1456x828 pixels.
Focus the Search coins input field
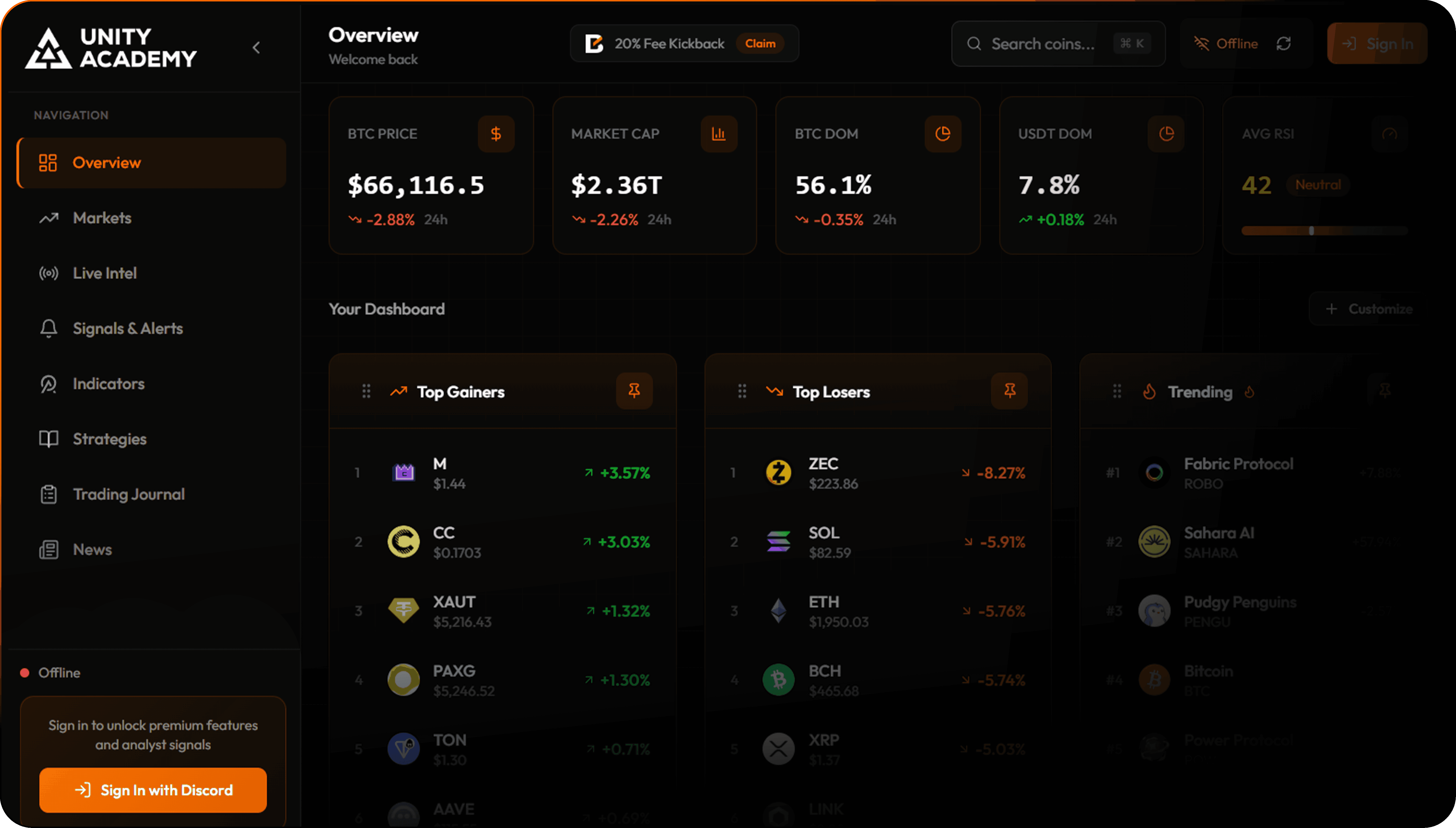coord(1043,44)
